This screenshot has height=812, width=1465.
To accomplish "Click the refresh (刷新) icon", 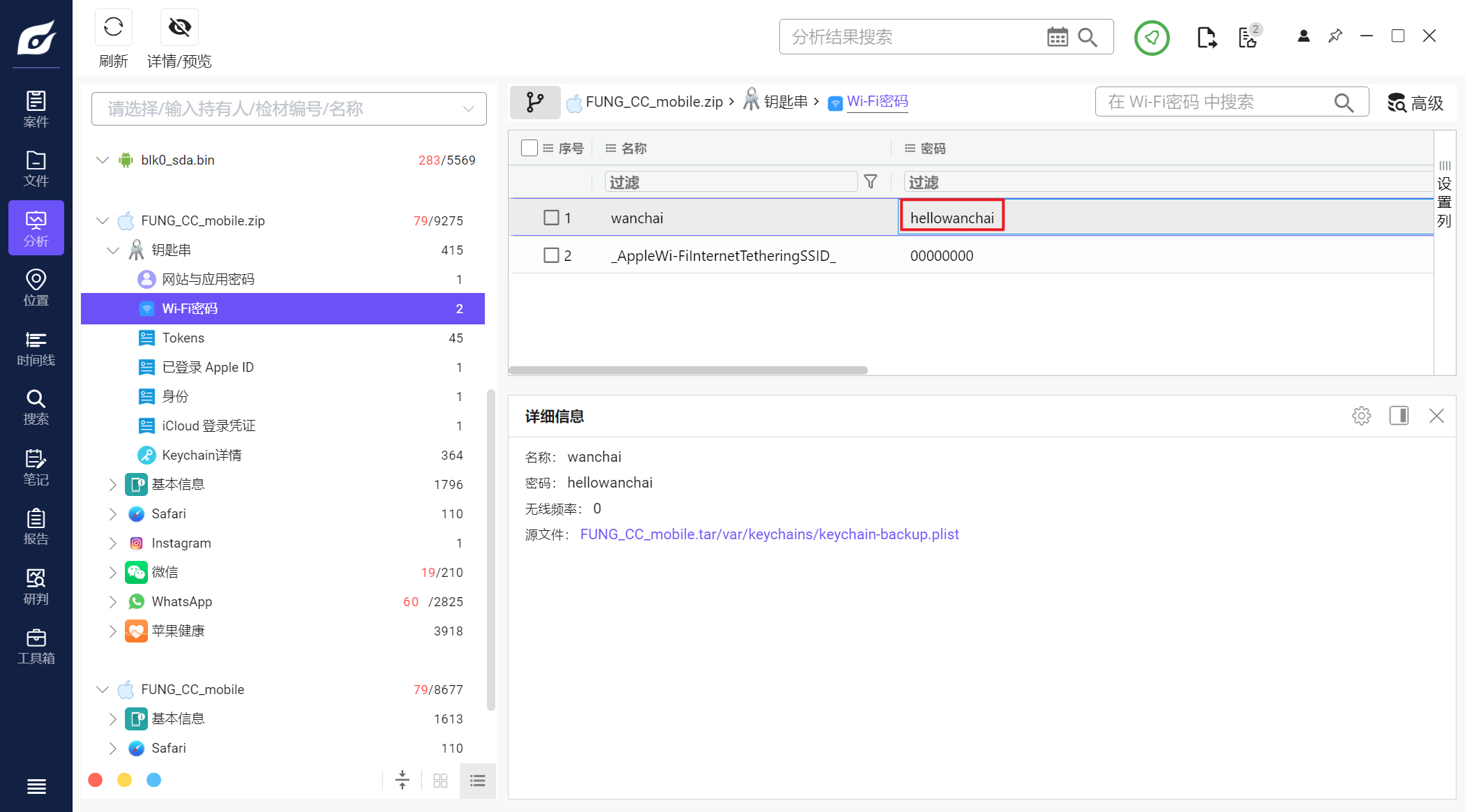I will click(x=113, y=28).
